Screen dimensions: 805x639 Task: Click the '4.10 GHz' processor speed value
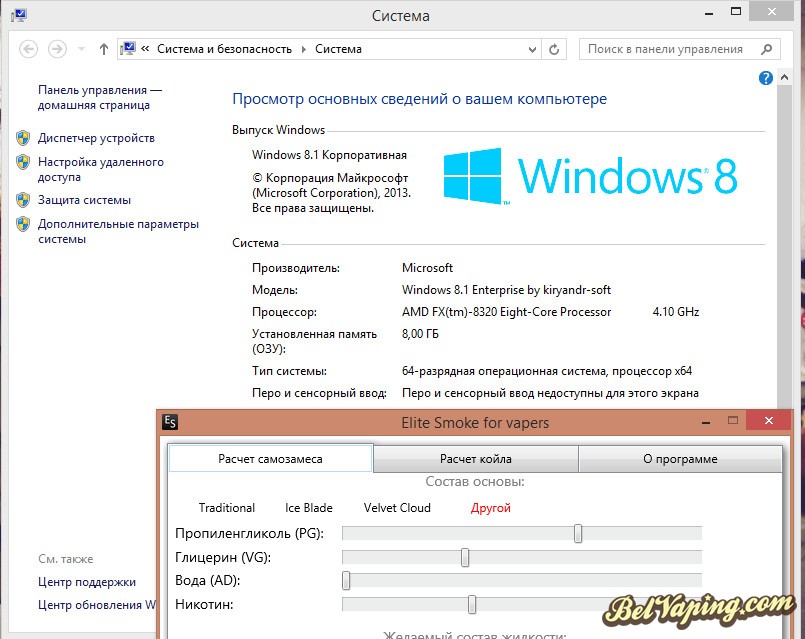tap(676, 312)
